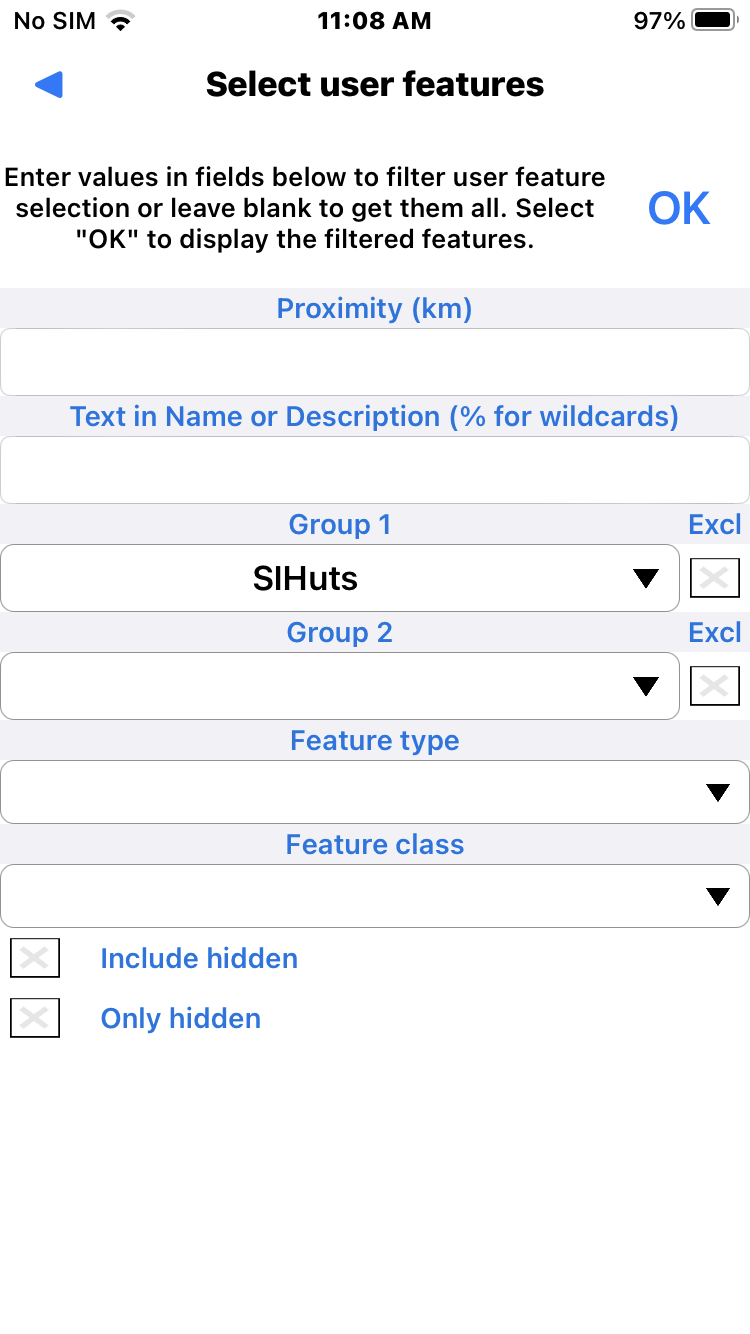Image resolution: width=750 pixels, height=1334 pixels.
Task: Click the OK button to apply filters
Action: (x=678, y=207)
